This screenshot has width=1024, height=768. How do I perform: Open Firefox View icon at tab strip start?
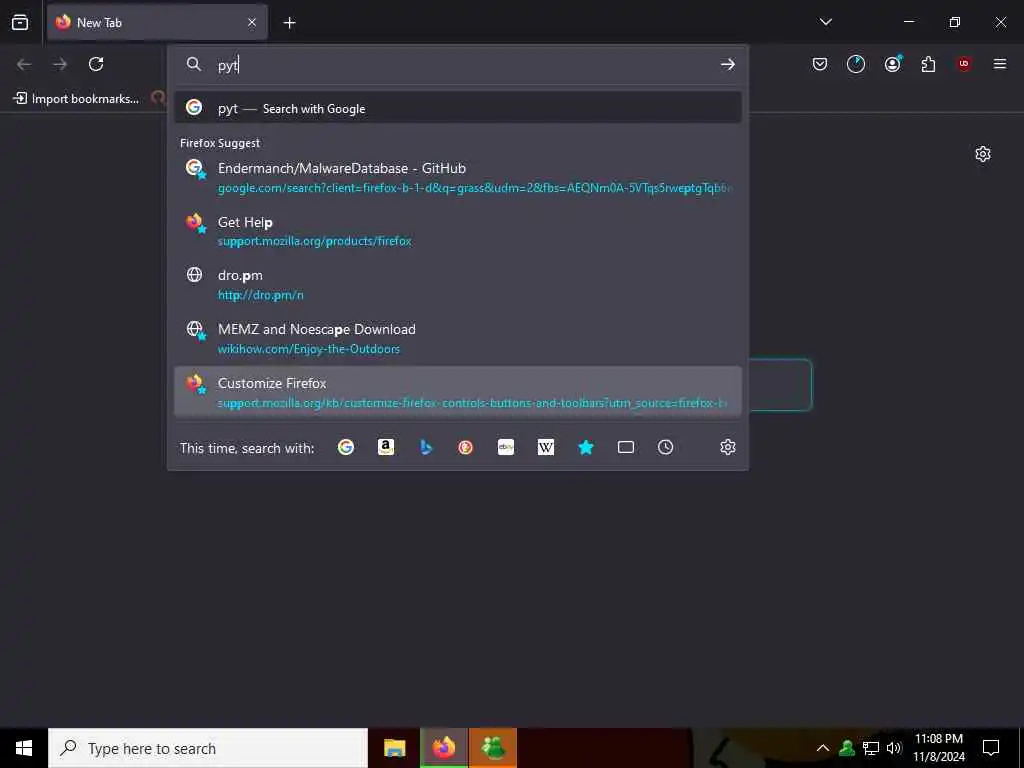[20, 22]
